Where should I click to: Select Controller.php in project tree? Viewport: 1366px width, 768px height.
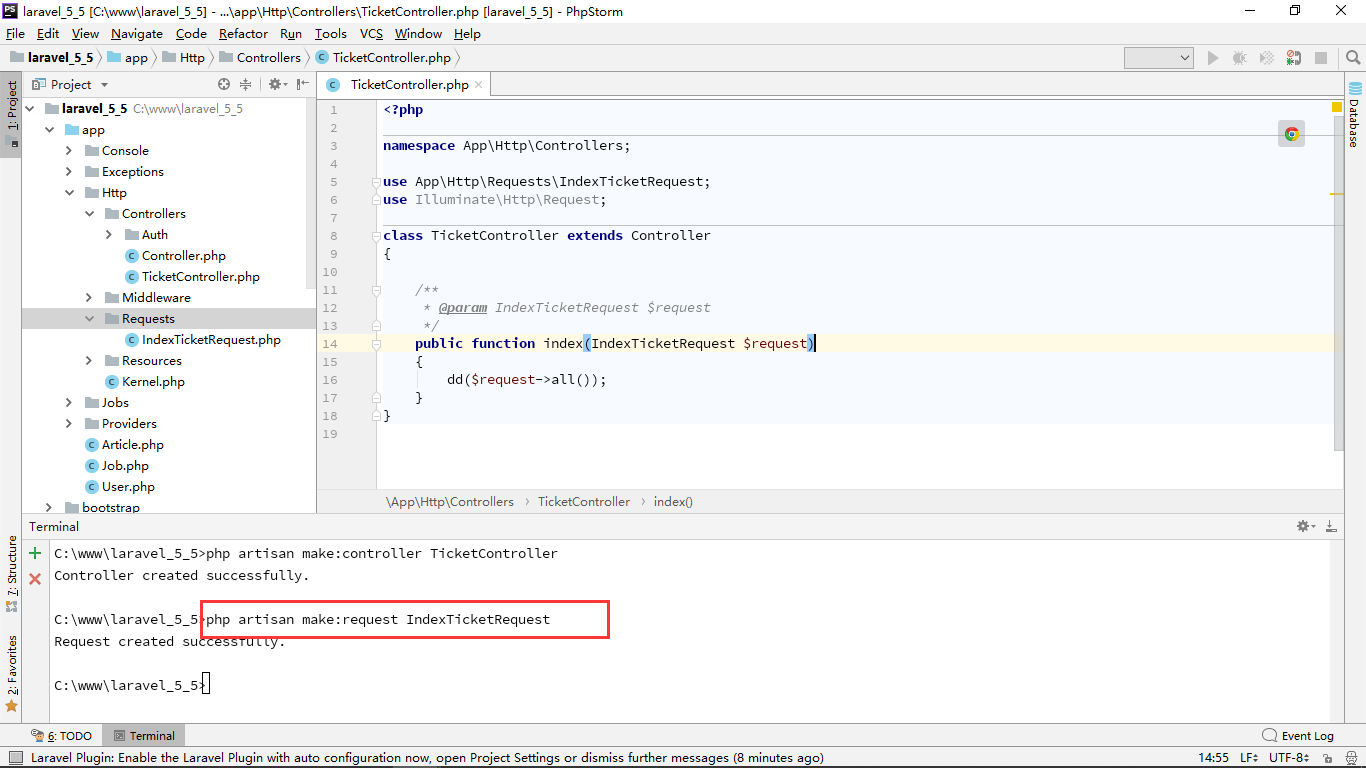click(x=183, y=256)
